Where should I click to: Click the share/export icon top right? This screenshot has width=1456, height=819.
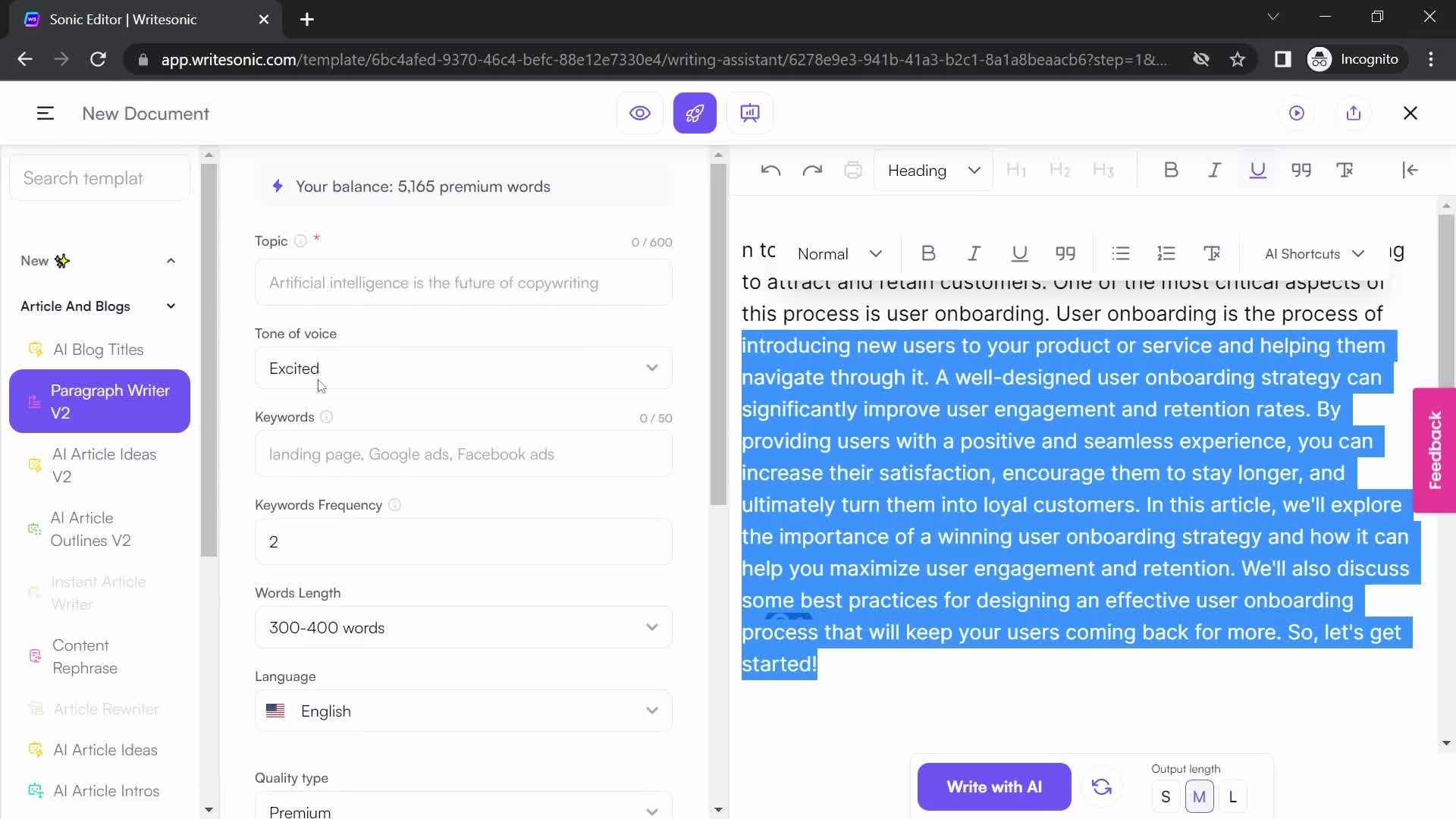[1354, 113]
